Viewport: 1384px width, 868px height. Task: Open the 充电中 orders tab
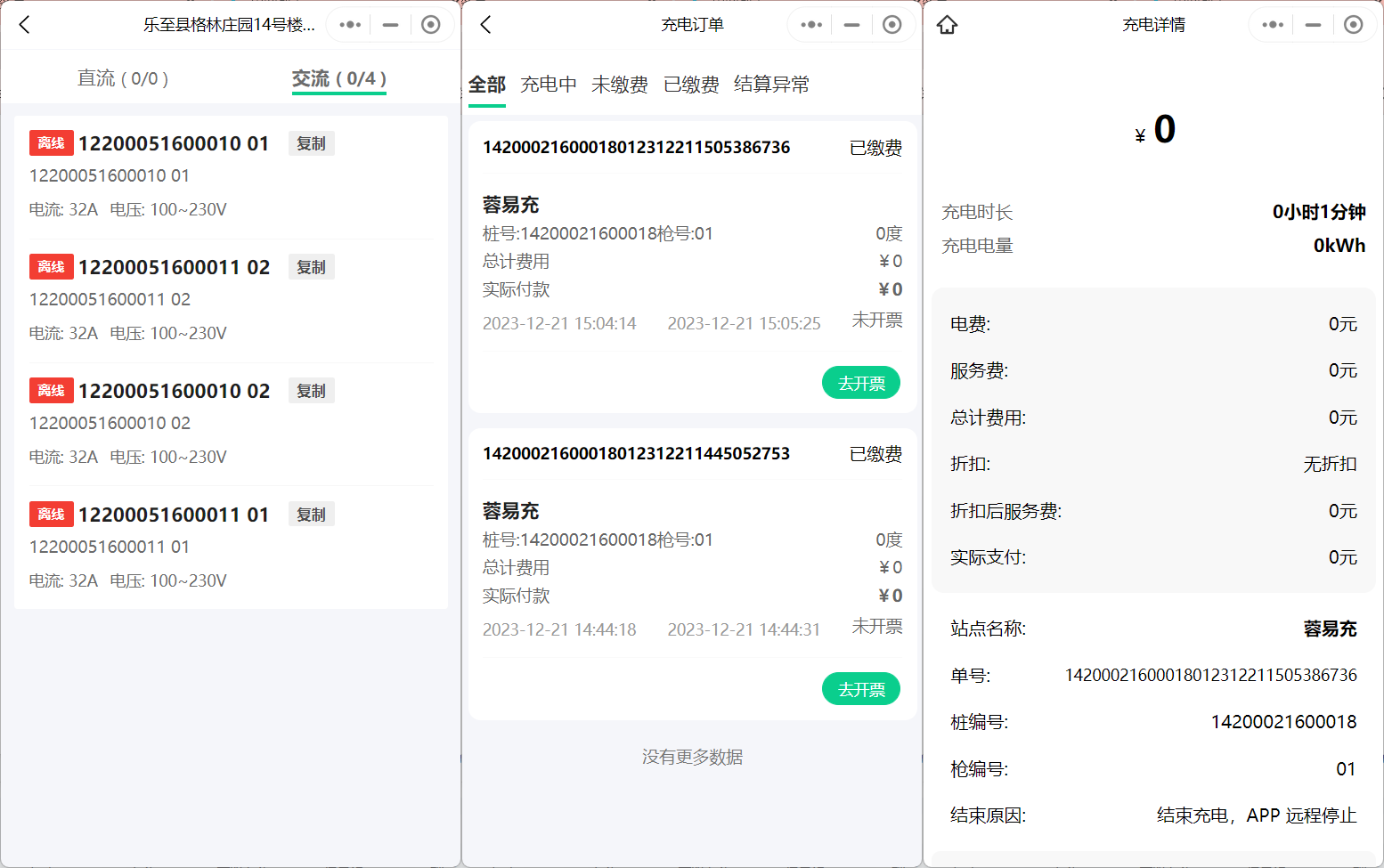pos(550,84)
